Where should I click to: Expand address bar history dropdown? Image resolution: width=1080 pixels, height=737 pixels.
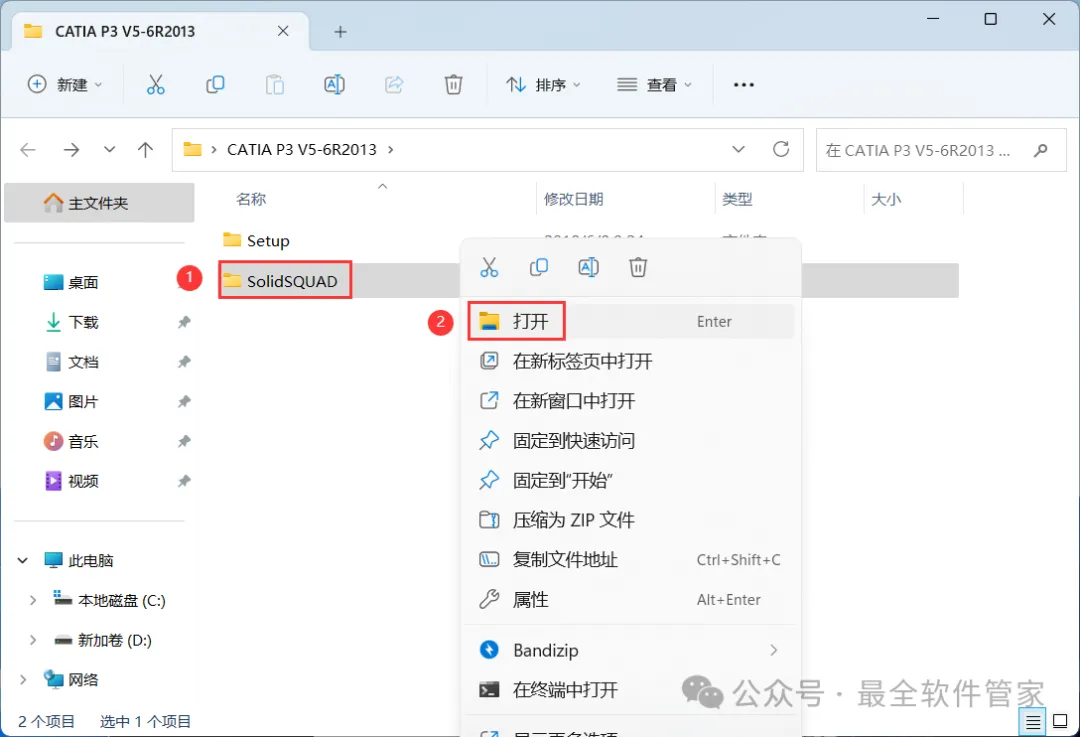(x=738, y=149)
